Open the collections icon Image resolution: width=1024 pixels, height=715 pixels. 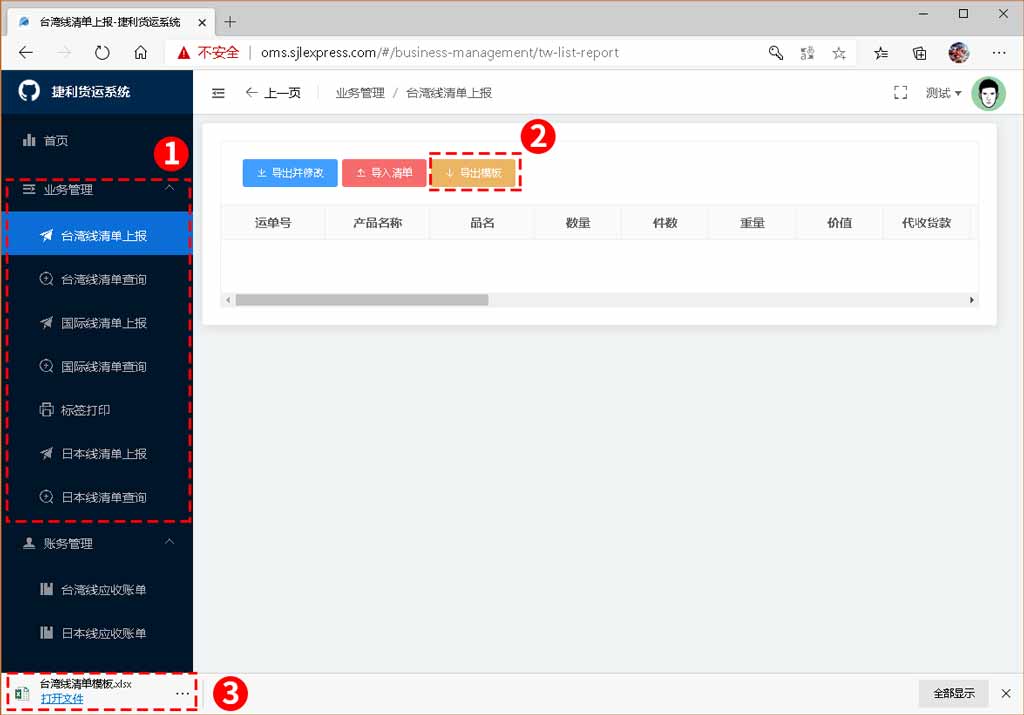[920, 53]
